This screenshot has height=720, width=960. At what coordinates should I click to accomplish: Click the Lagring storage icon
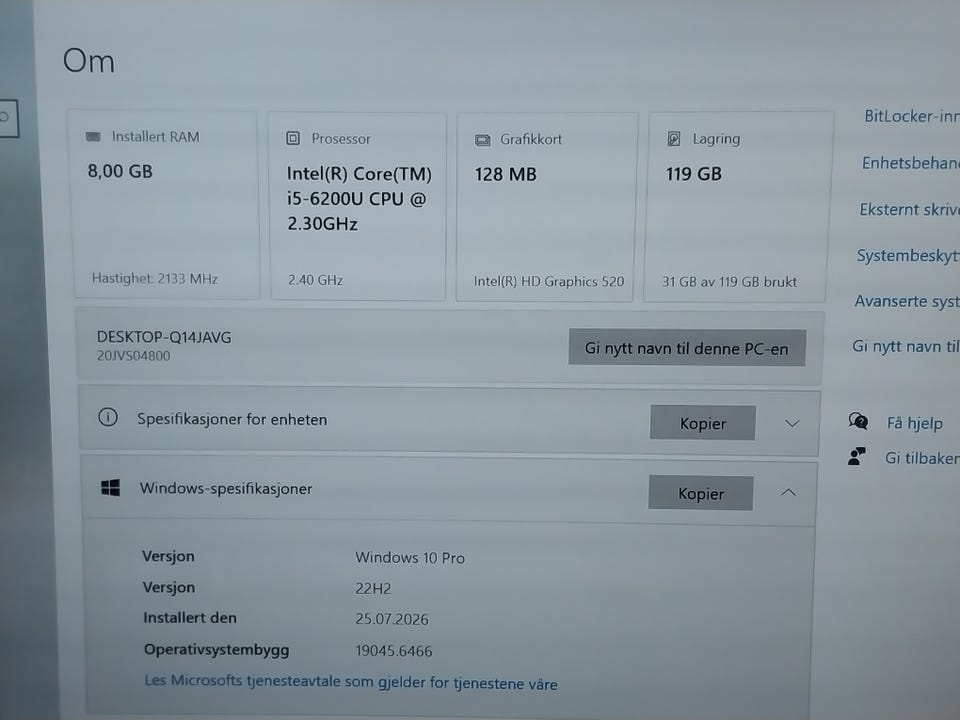click(x=673, y=139)
